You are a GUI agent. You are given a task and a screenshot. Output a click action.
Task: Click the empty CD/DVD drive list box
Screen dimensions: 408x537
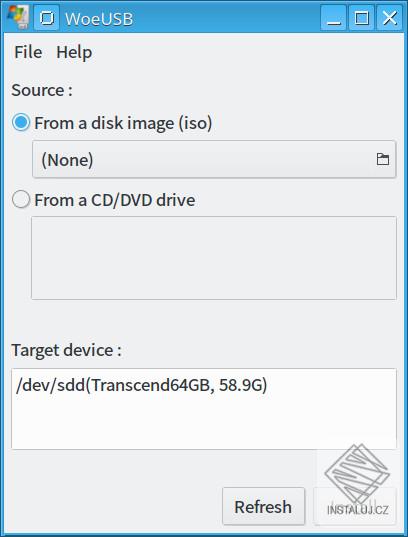(x=214, y=258)
